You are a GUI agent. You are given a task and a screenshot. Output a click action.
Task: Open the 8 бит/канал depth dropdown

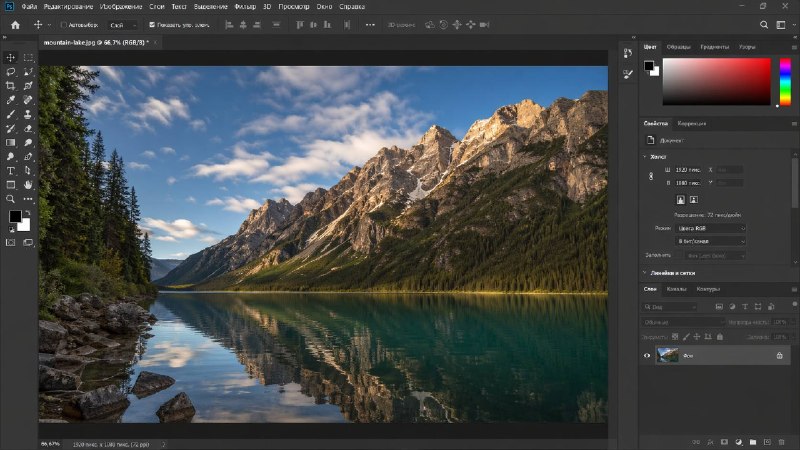click(x=711, y=241)
